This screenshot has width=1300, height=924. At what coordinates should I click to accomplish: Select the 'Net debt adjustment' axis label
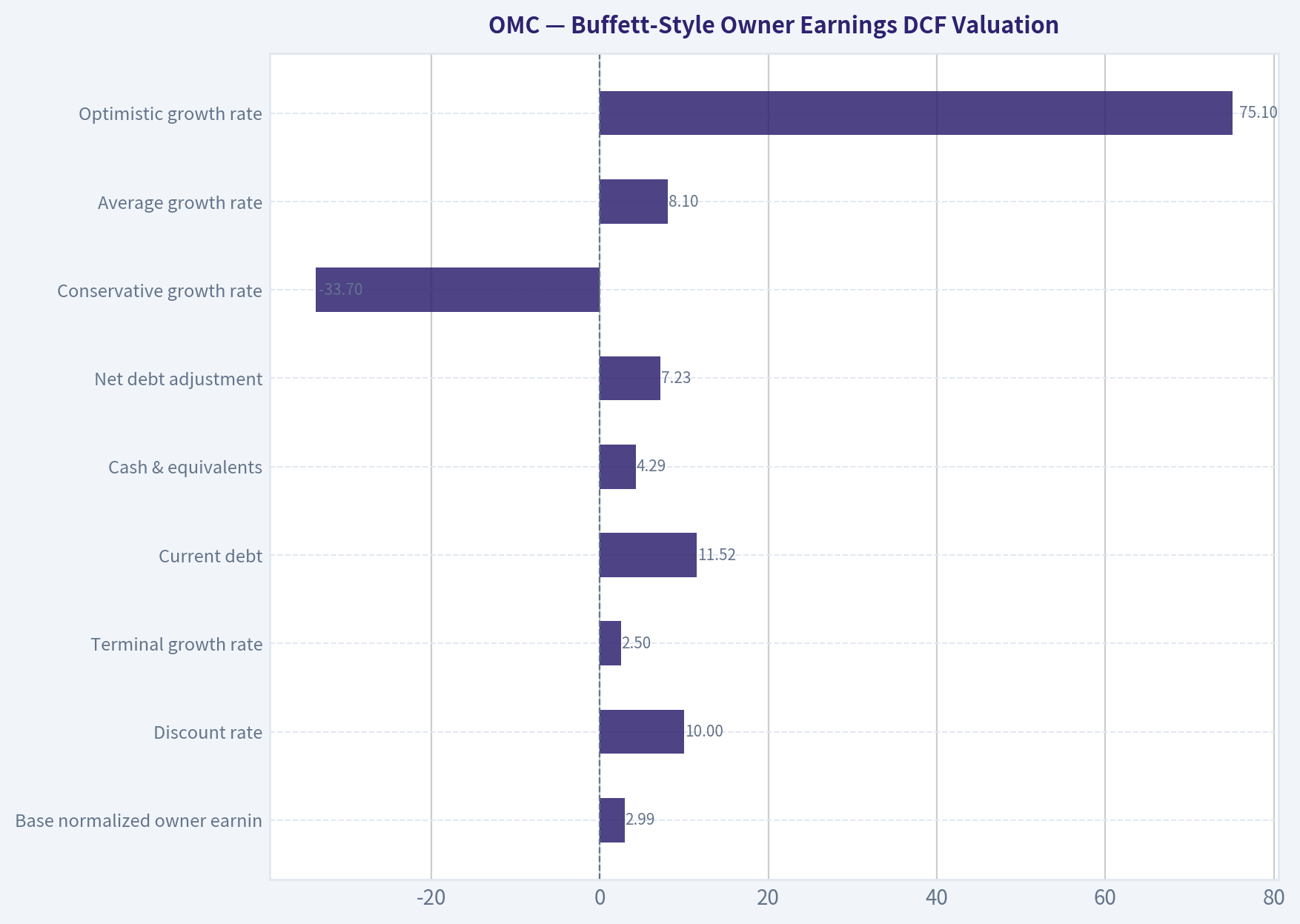point(178,379)
